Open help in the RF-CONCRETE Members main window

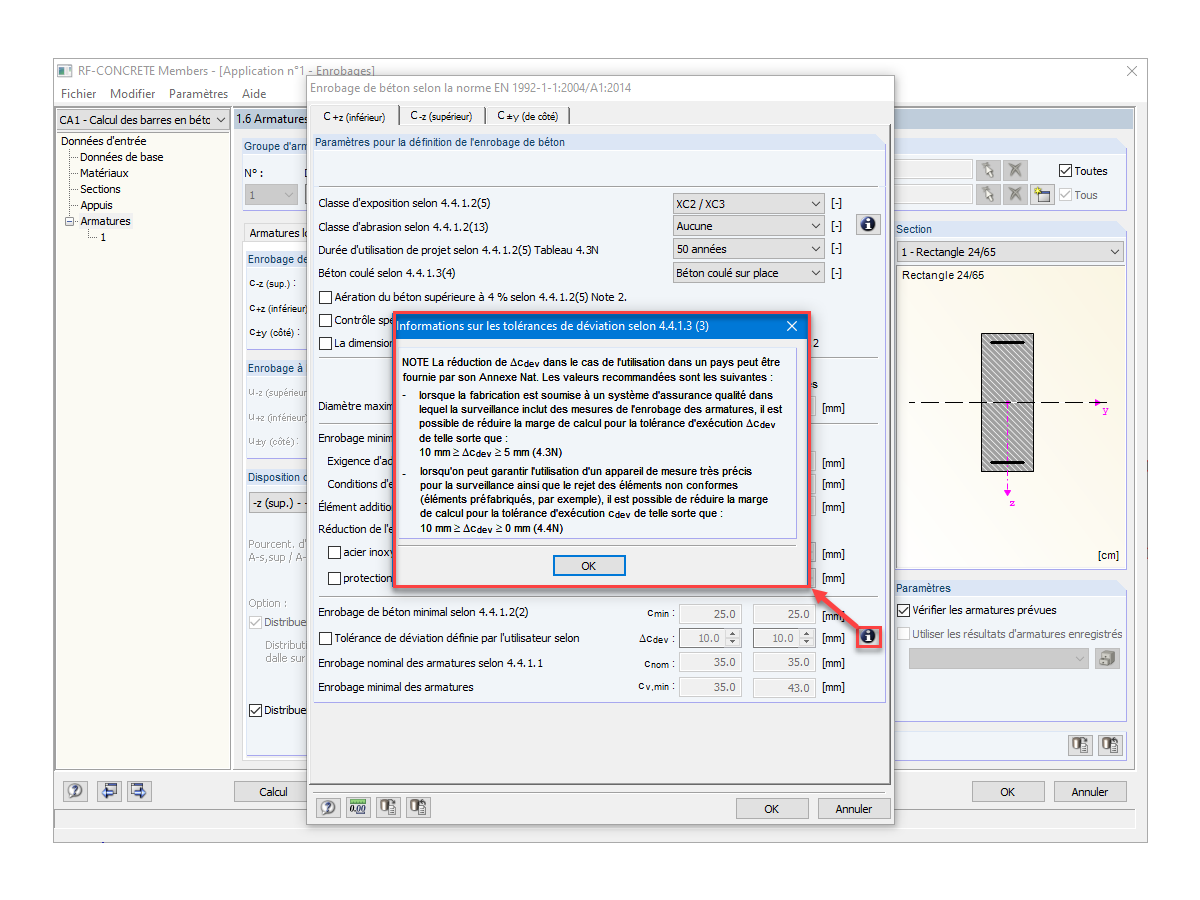pyautogui.click(x=75, y=790)
